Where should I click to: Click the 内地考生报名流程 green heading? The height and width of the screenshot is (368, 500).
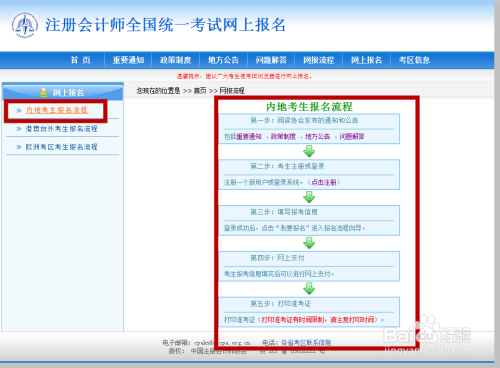309,107
